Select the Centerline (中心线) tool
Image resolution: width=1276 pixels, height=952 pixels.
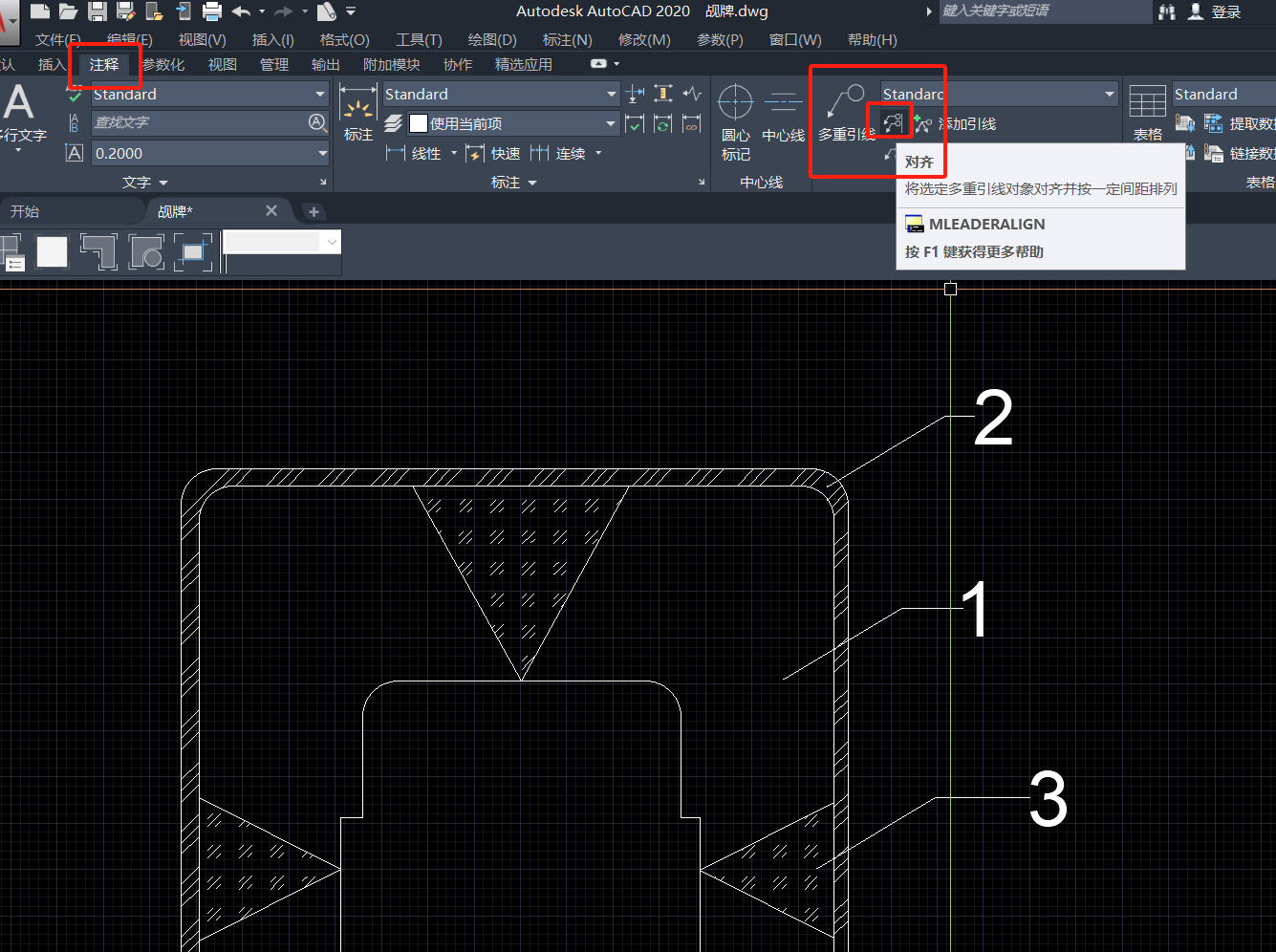pos(783,114)
